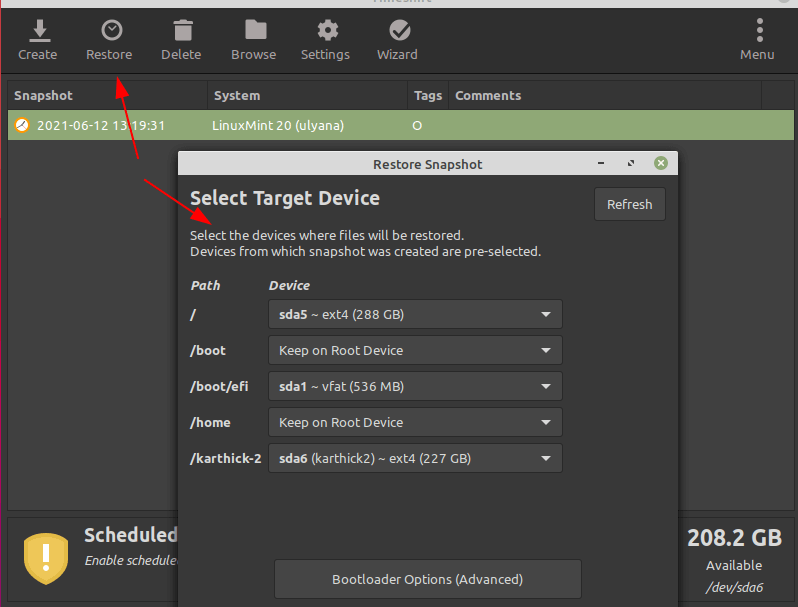
Task: Click the snapshot clock icon in row
Action: 22,125
